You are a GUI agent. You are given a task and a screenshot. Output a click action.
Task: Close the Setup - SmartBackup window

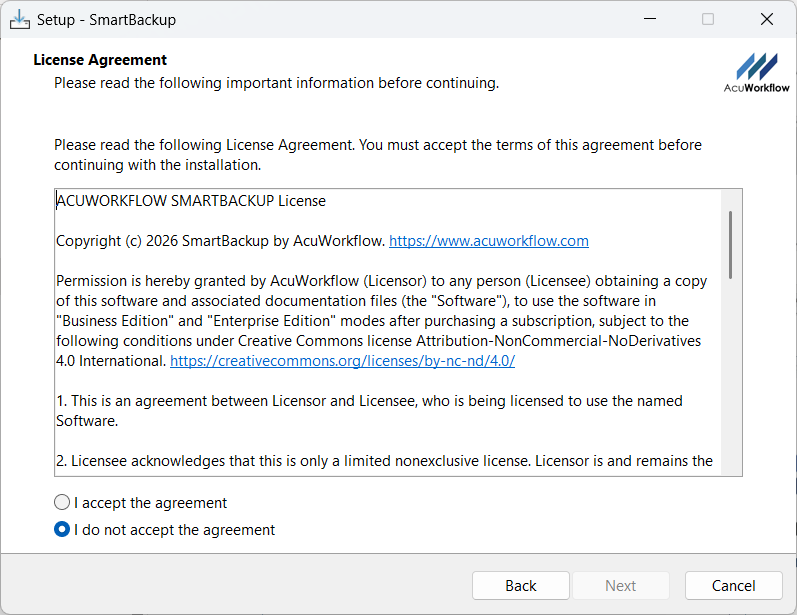(767, 20)
